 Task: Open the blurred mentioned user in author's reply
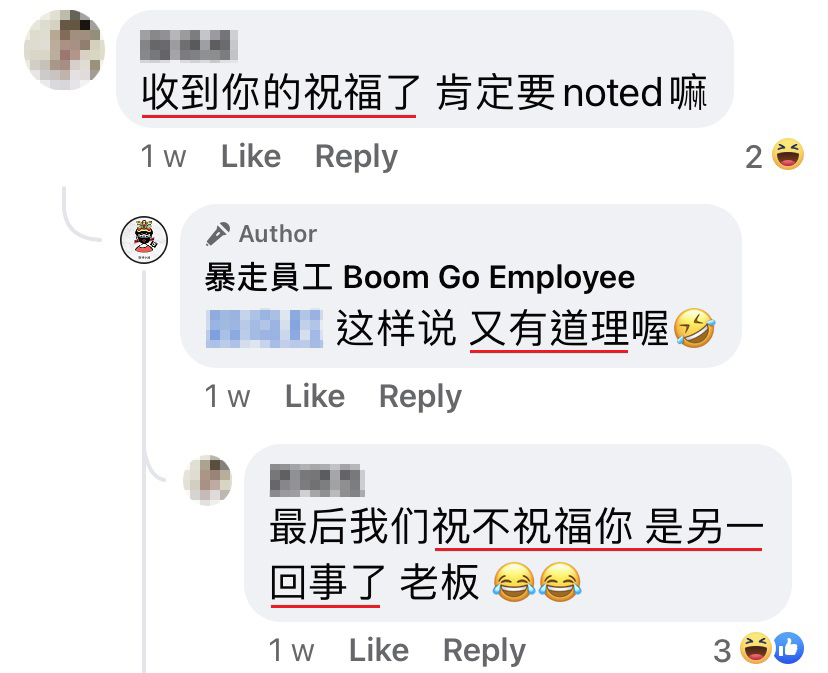point(264,329)
